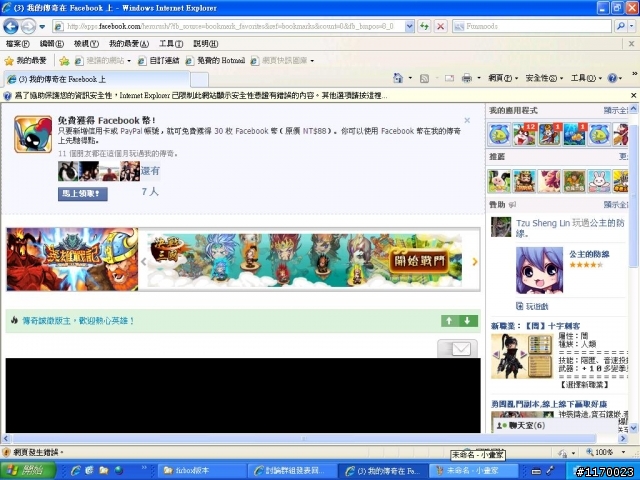Open the 英雄戰記 banner image
640x480 pixels.
click(72, 259)
